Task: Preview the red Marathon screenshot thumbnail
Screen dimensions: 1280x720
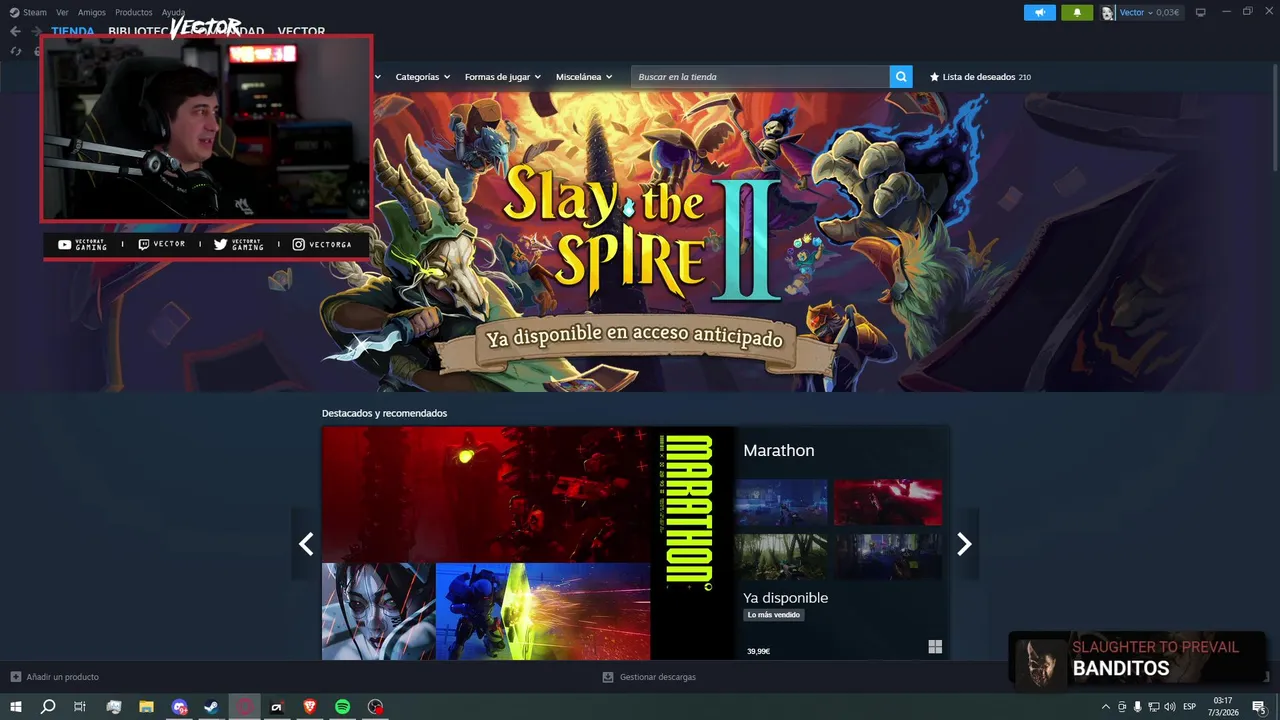Action: tap(888, 502)
